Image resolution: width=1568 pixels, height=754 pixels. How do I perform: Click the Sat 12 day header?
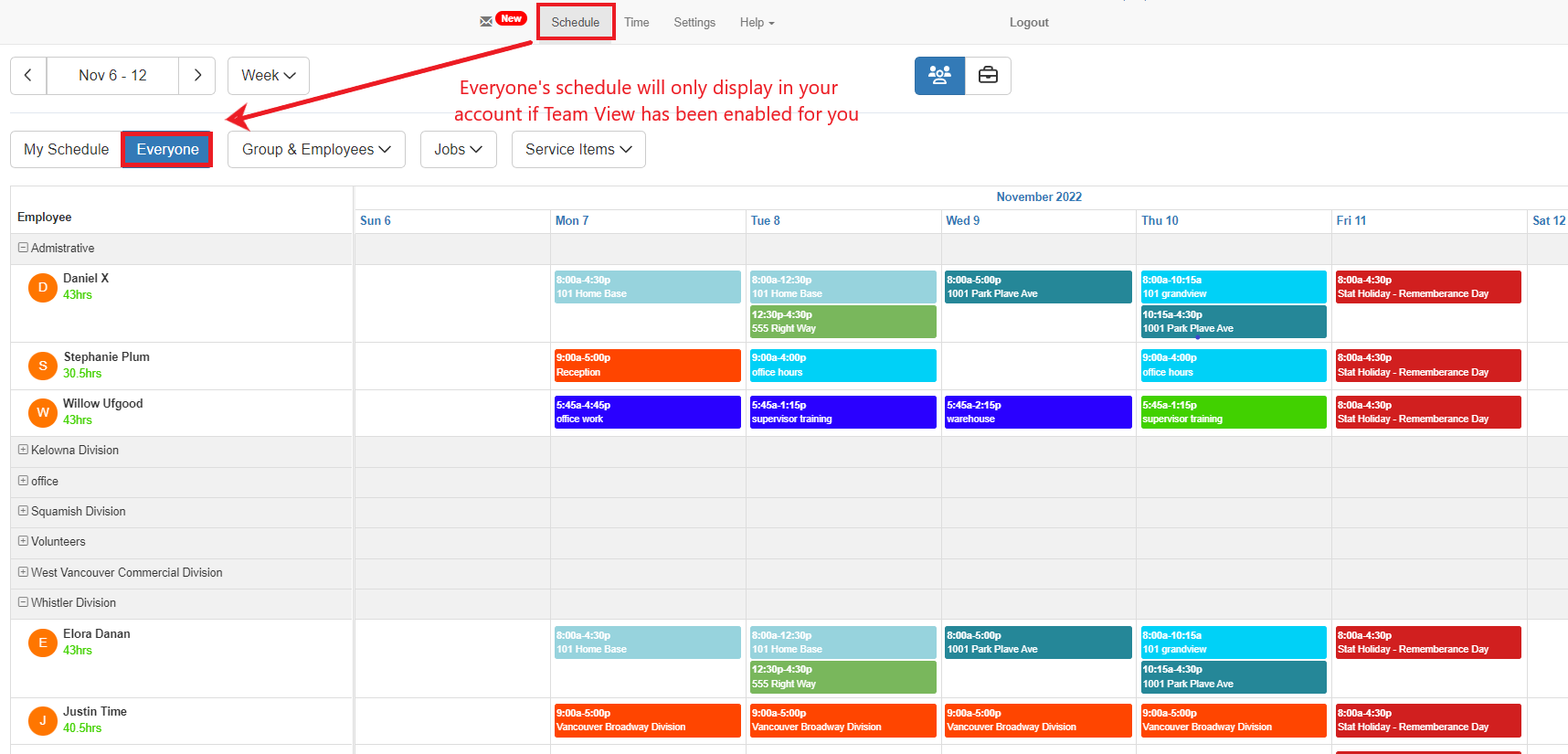click(1549, 220)
